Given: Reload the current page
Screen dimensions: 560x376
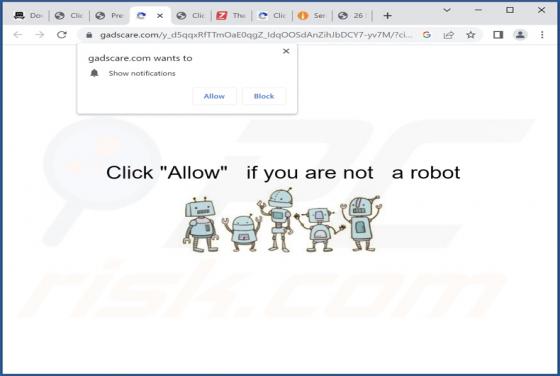Looking at the screenshot, I should [62, 35].
